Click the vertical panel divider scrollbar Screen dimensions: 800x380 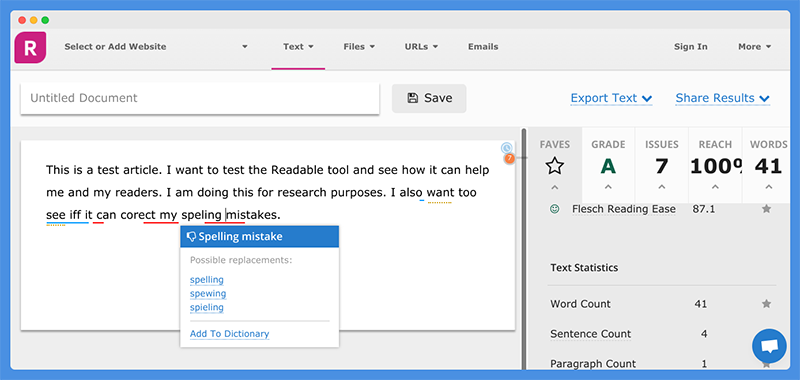(x=524, y=249)
